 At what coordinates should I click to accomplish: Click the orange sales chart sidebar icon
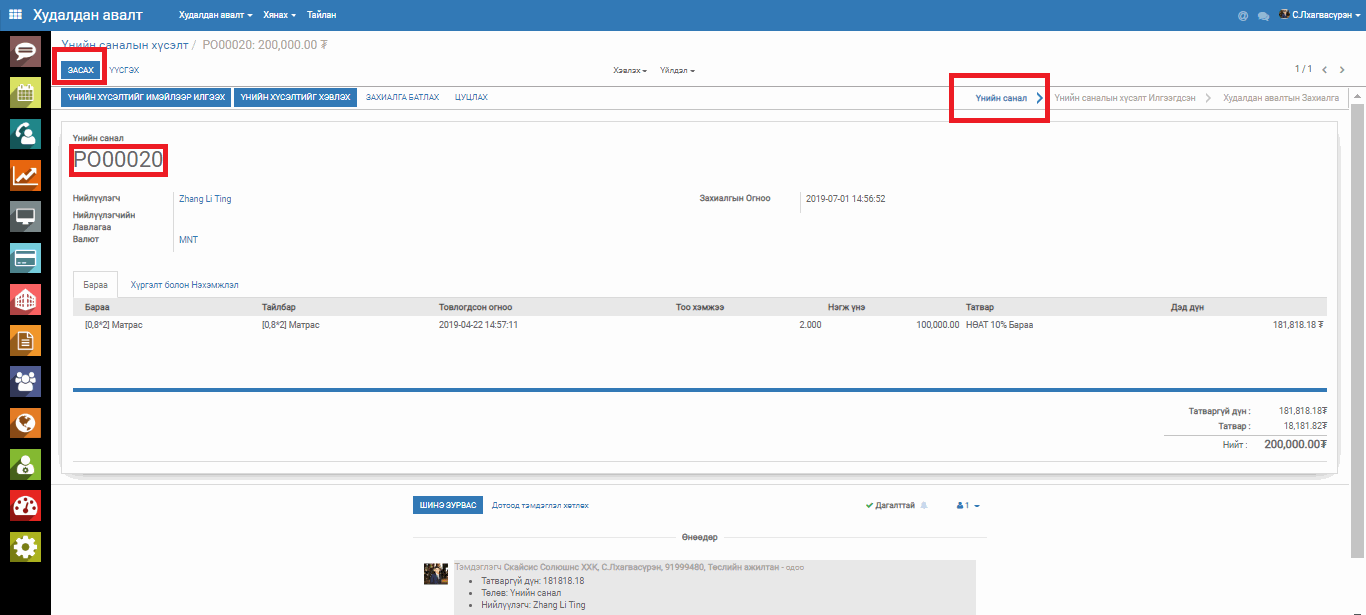point(25,175)
